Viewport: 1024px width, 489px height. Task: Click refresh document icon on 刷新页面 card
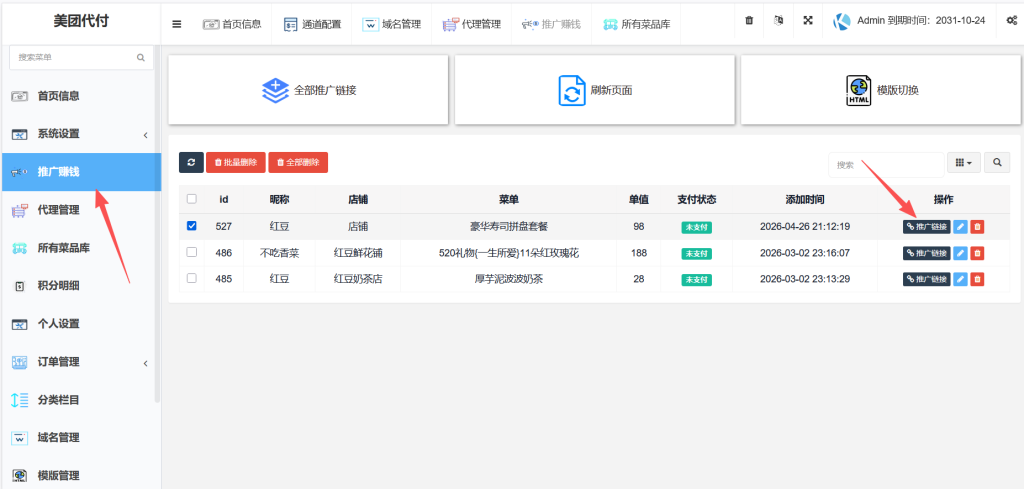[x=572, y=90]
